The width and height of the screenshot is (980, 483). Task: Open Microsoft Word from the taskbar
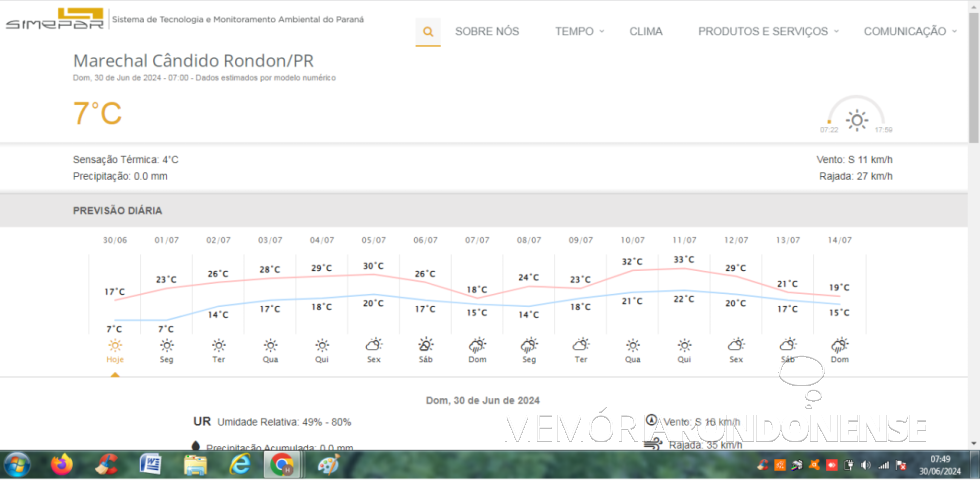151,465
